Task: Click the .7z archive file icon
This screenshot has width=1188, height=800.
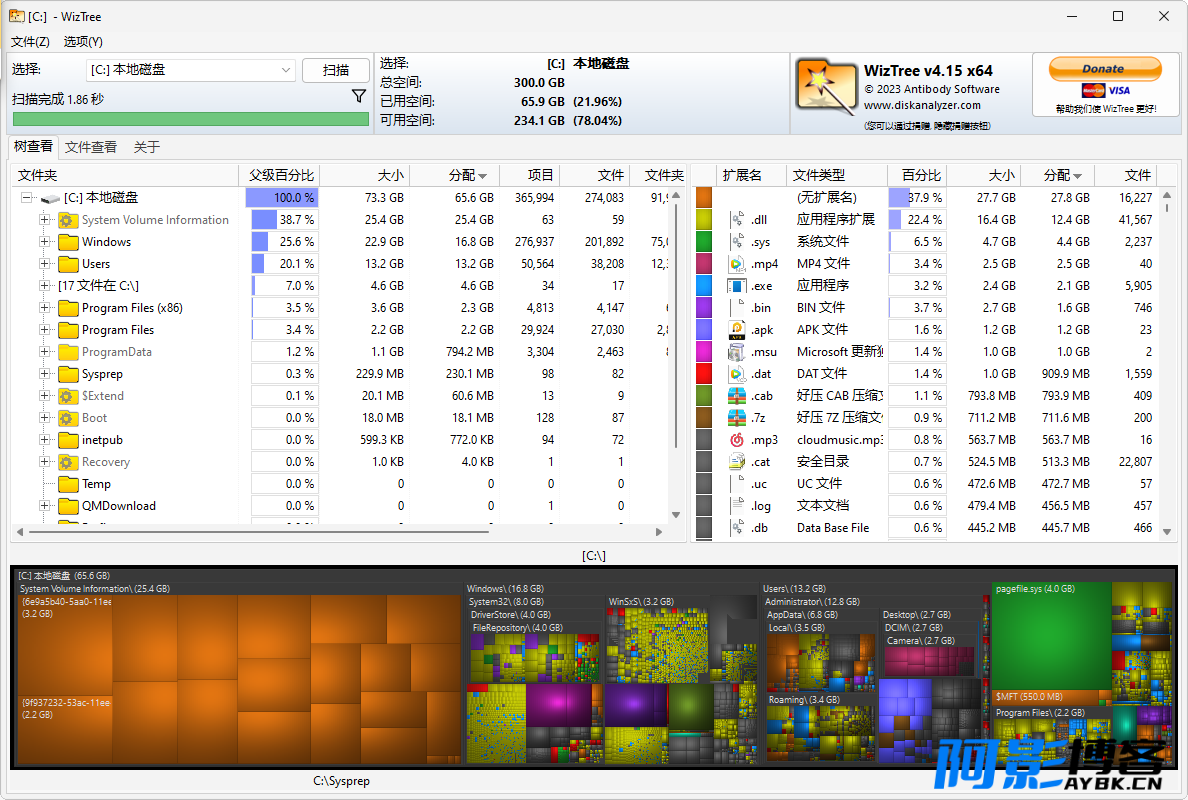Action: pyautogui.click(x=736, y=417)
